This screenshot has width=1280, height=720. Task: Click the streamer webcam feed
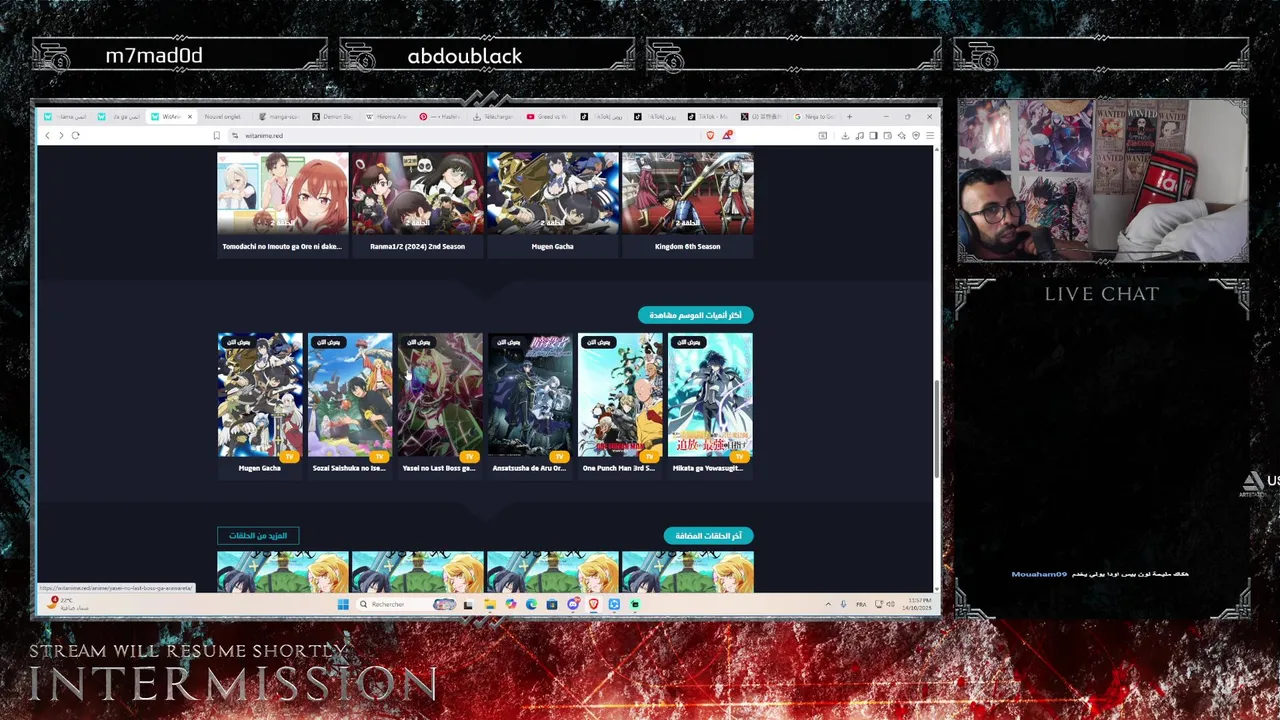[x=1103, y=181]
